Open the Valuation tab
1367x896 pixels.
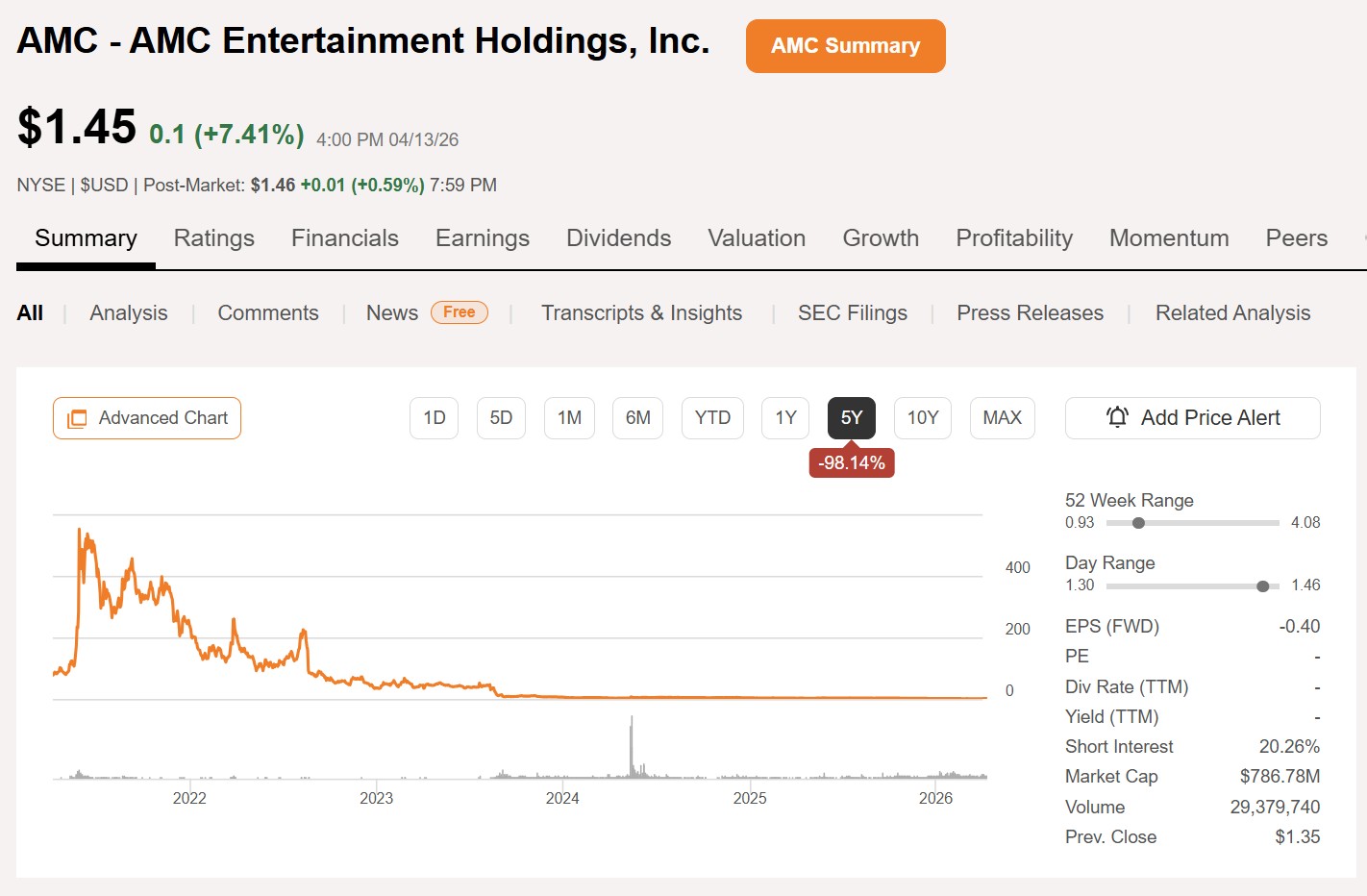(x=757, y=238)
